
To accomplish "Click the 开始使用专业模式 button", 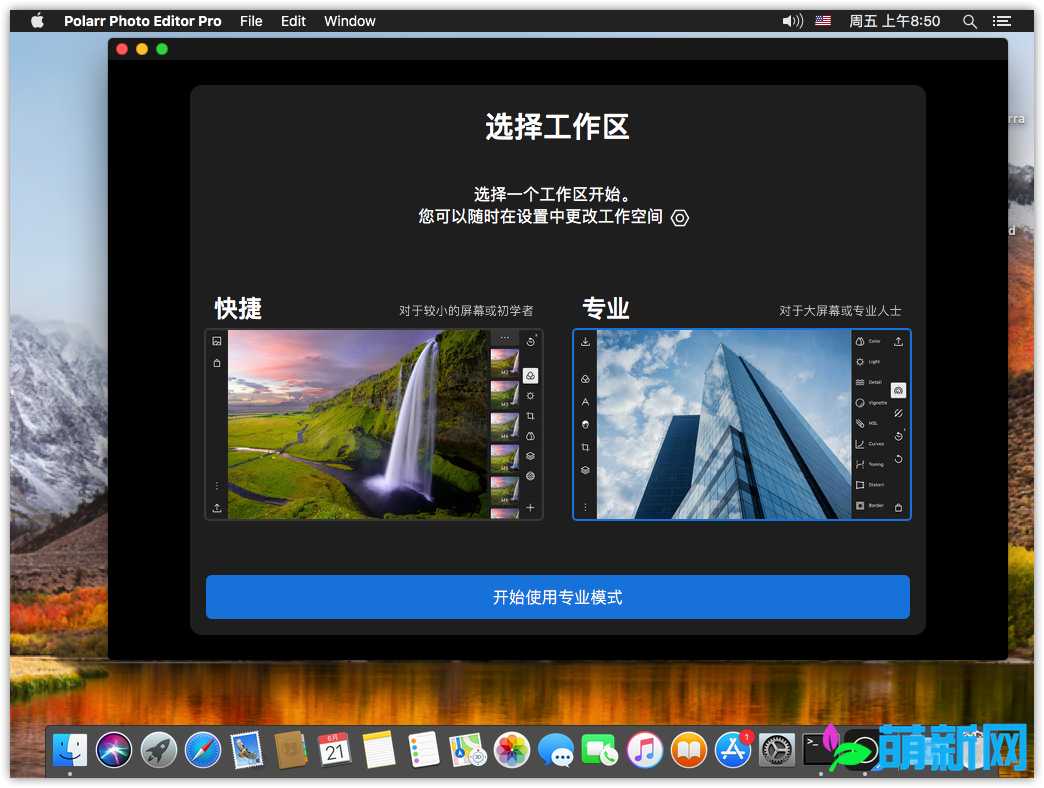I will pos(557,596).
